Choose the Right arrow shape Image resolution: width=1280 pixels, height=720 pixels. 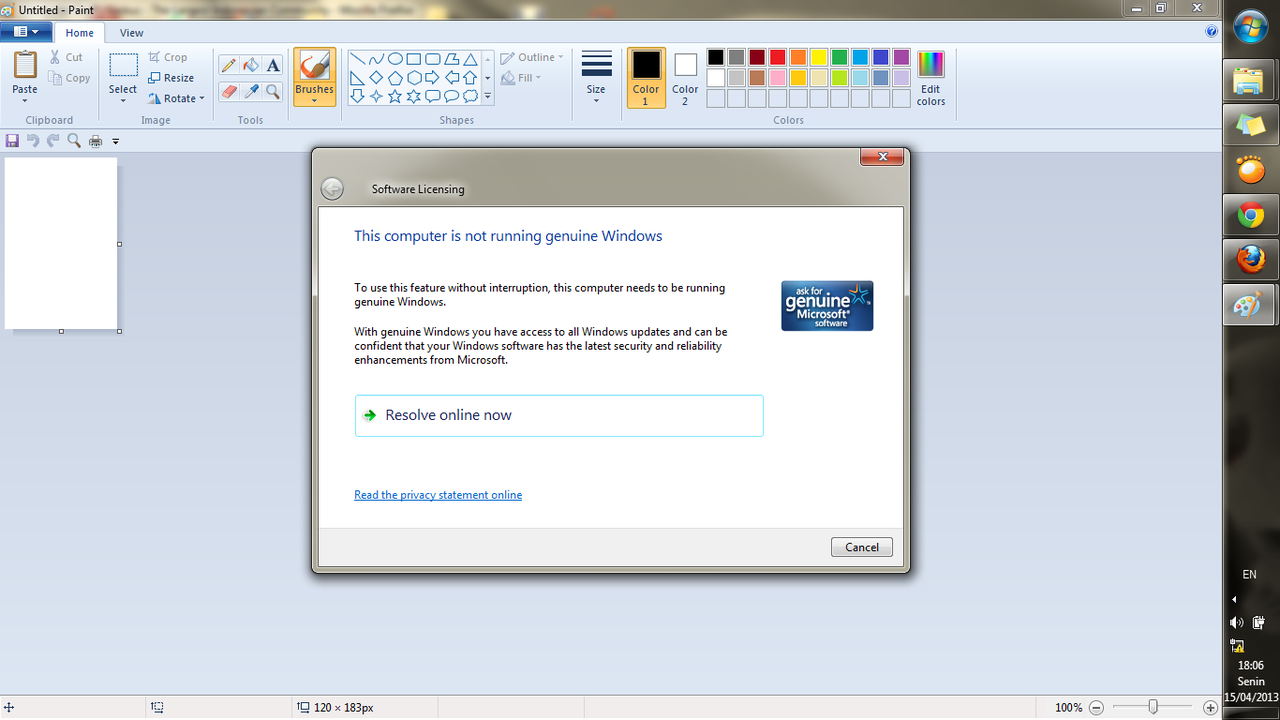point(433,78)
